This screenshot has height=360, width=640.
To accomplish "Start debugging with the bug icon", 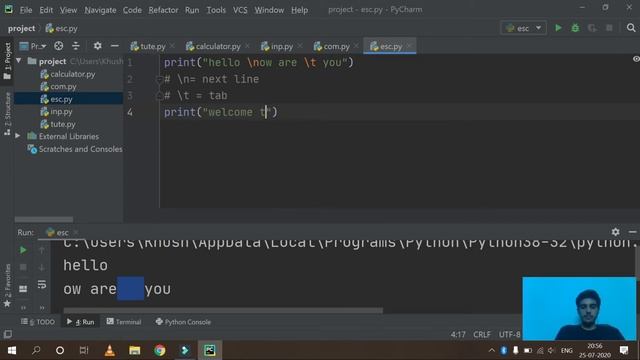I will 575,28.
